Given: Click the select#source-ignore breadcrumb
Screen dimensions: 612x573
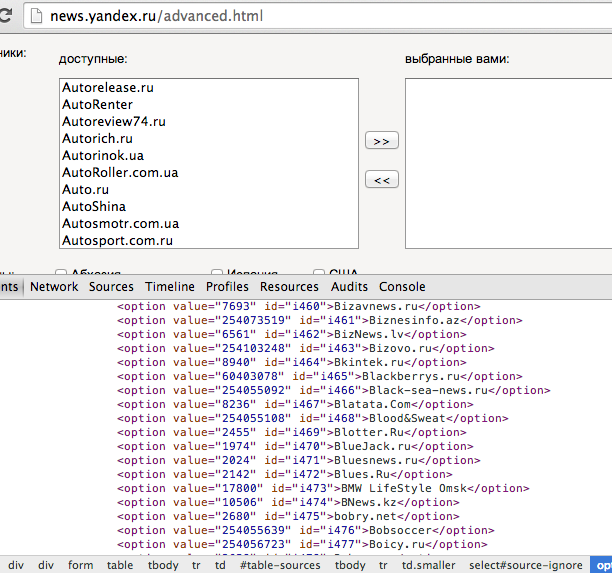Looking at the screenshot, I should coord(526,566).
